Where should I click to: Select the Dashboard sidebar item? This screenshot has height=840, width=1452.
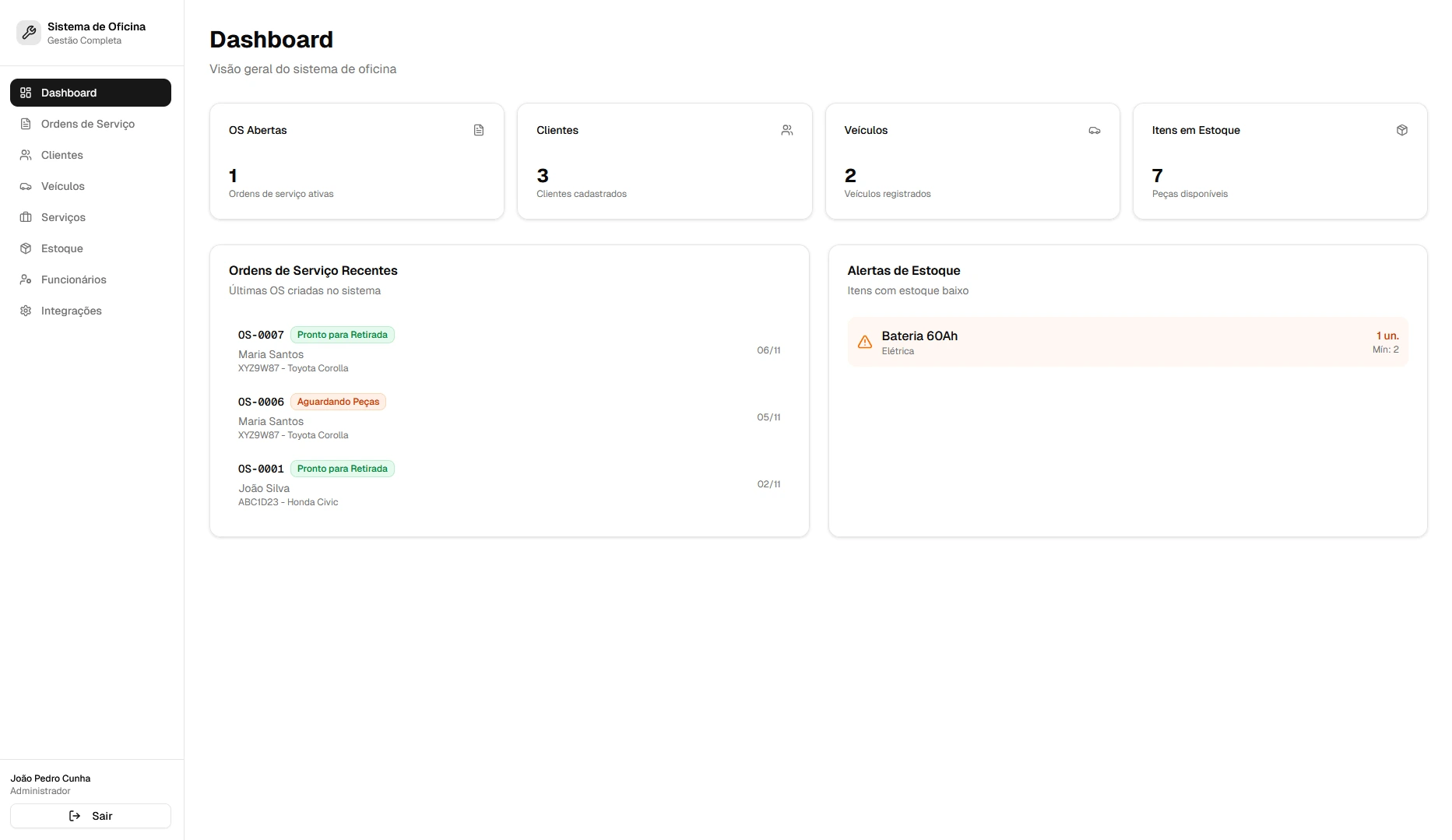90,93
